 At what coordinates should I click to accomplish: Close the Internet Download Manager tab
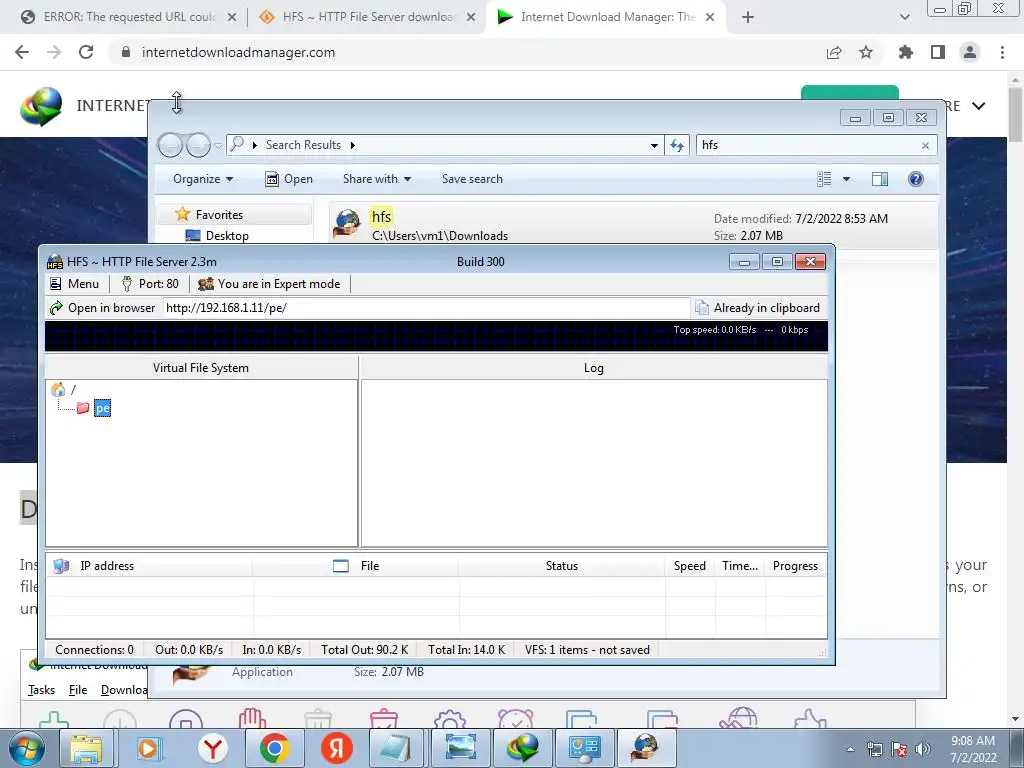(x=711, y=17)
